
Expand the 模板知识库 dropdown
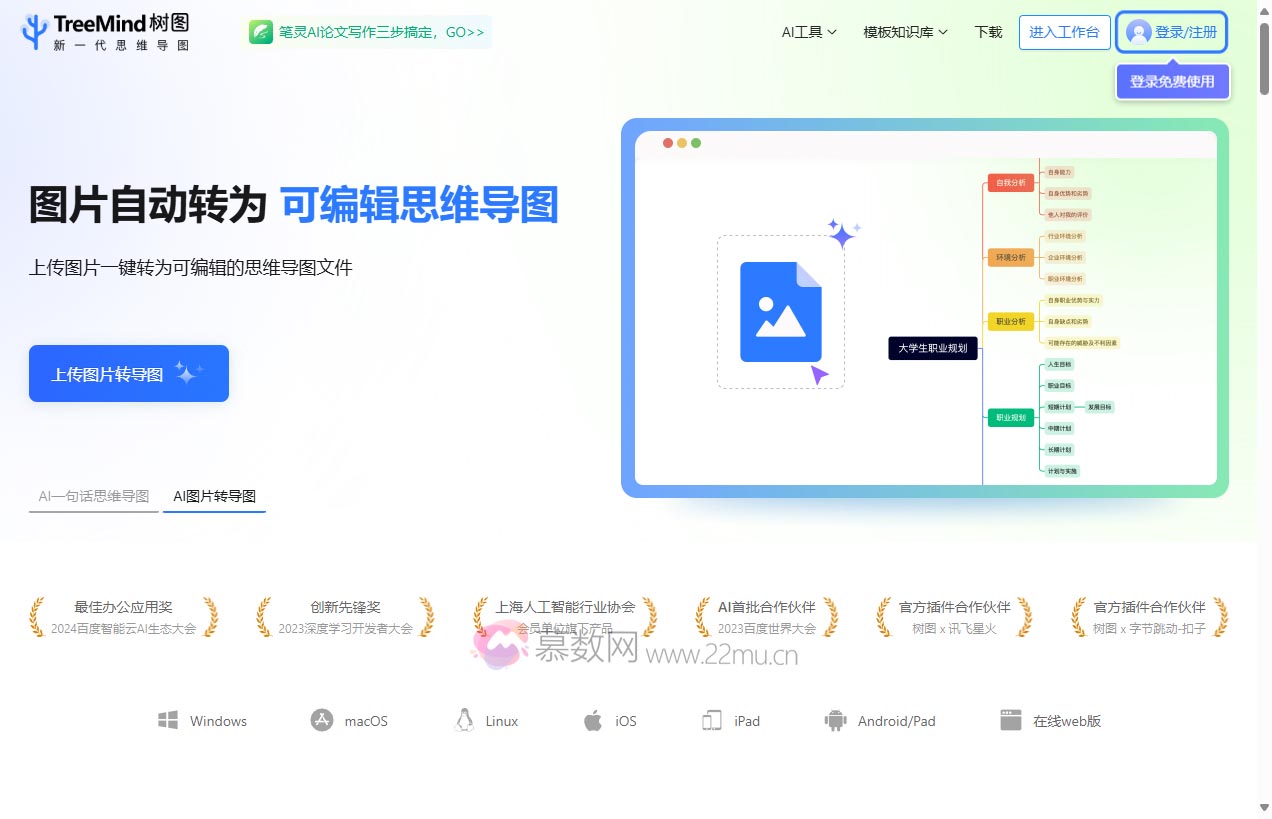(x=903, y=31)
